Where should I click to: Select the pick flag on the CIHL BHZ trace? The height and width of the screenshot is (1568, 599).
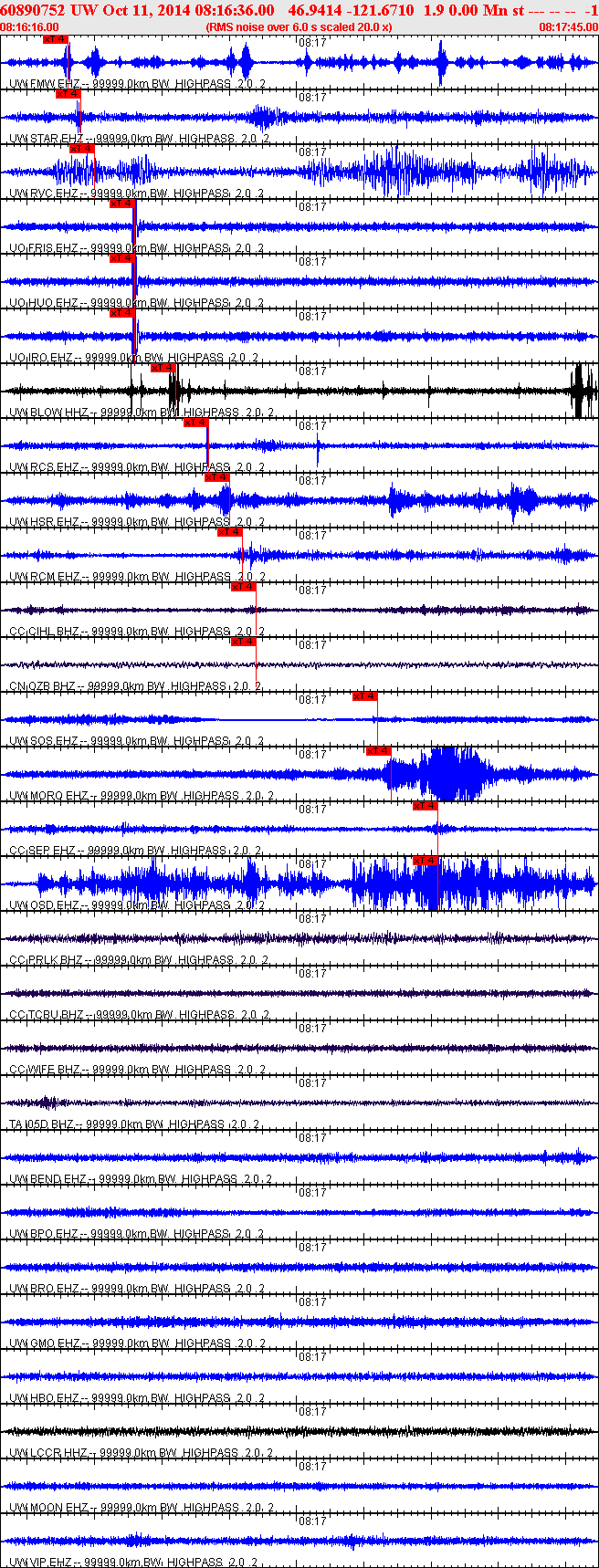243,587
